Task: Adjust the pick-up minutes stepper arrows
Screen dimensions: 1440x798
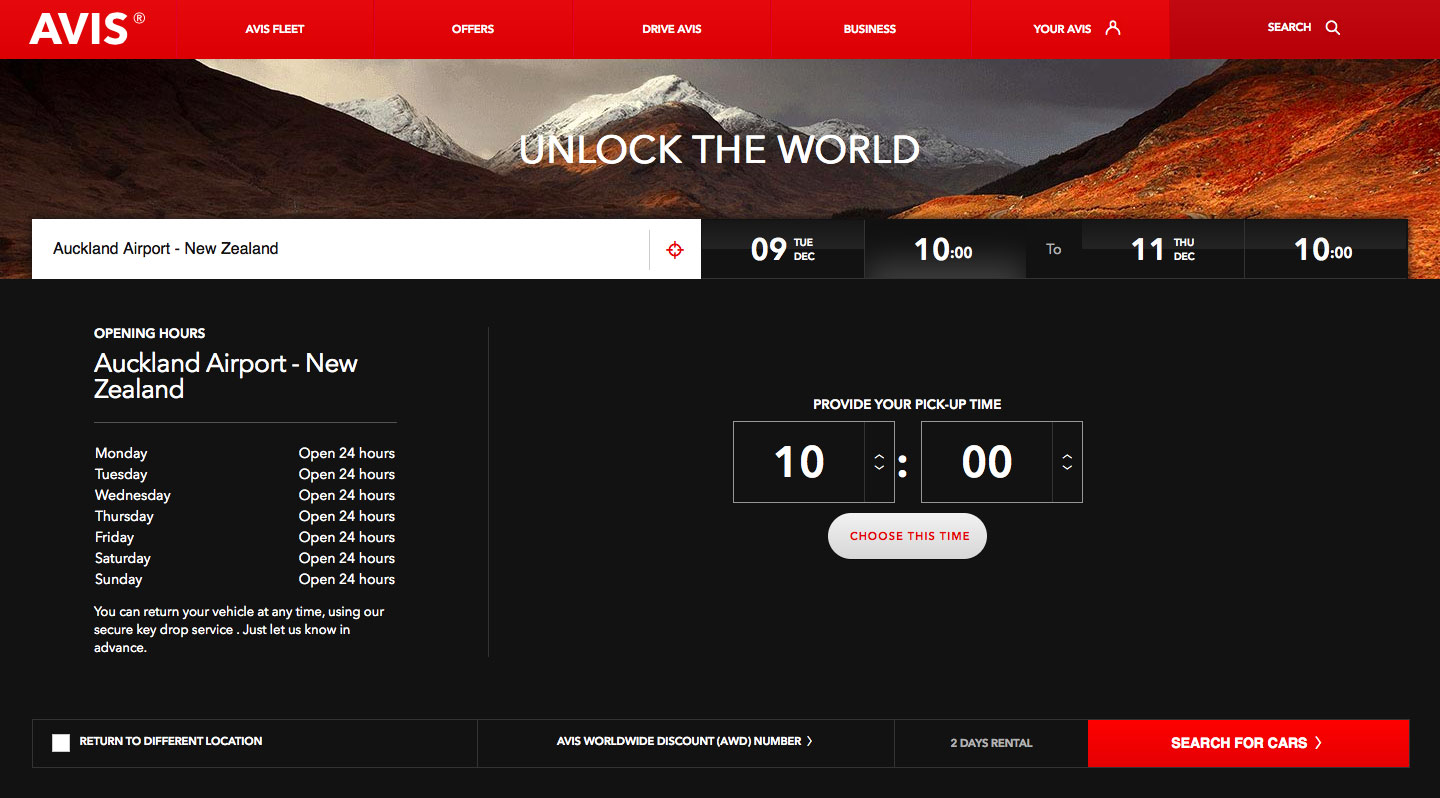Action: (x=1067, y=462)
